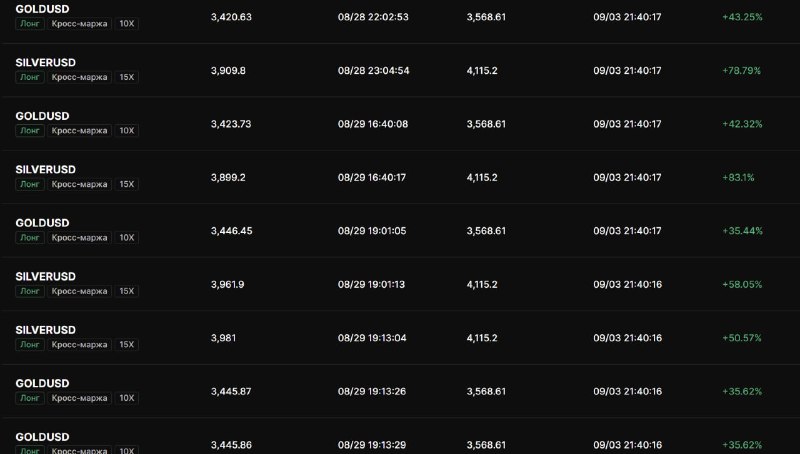Click the 08/29 16:40:17 open timestamp
This screenshot has height=454, width=800.
[372, 178]
